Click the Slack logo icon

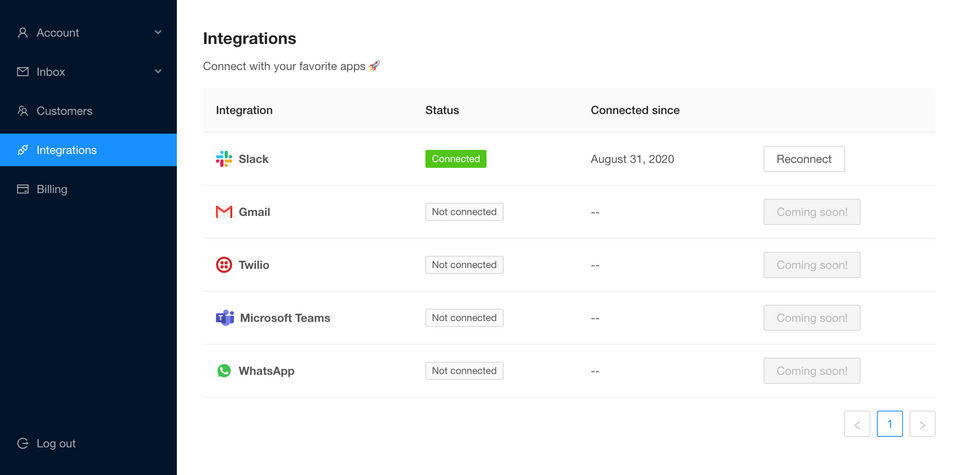tap(224, 159)
